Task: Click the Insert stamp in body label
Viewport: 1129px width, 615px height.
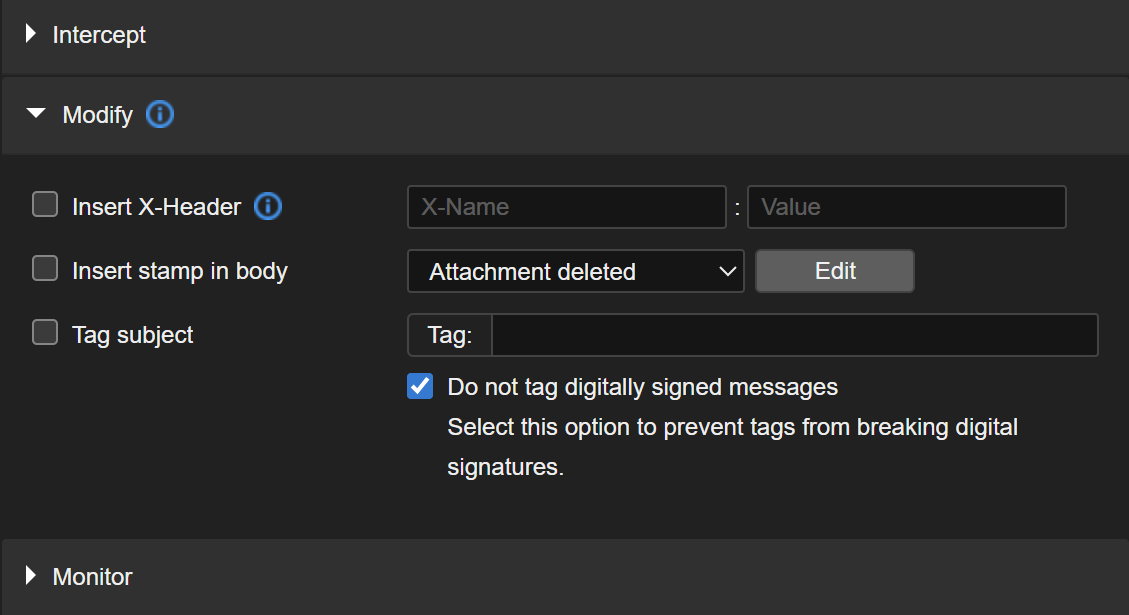Action: tap(180, 271)
